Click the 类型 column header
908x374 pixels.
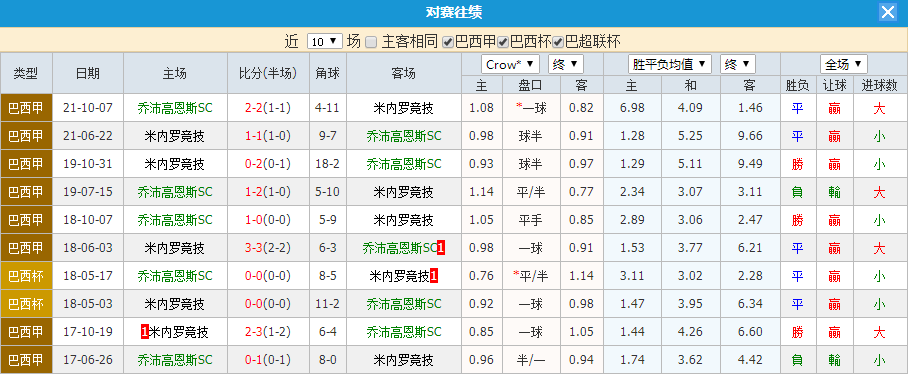tap(26, 74)
